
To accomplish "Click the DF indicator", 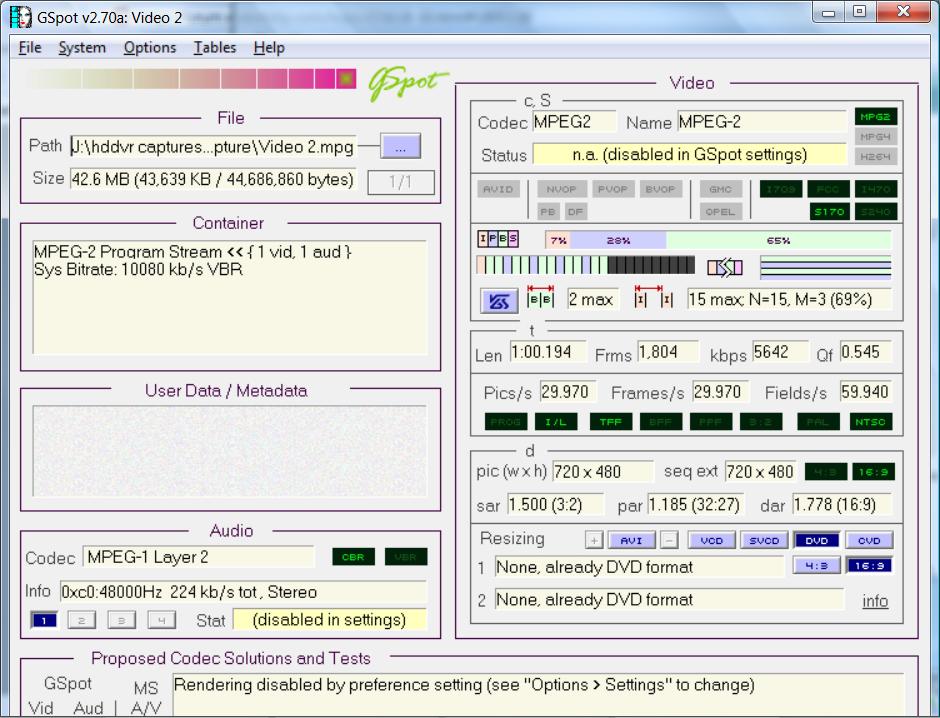I will (576, 212).
